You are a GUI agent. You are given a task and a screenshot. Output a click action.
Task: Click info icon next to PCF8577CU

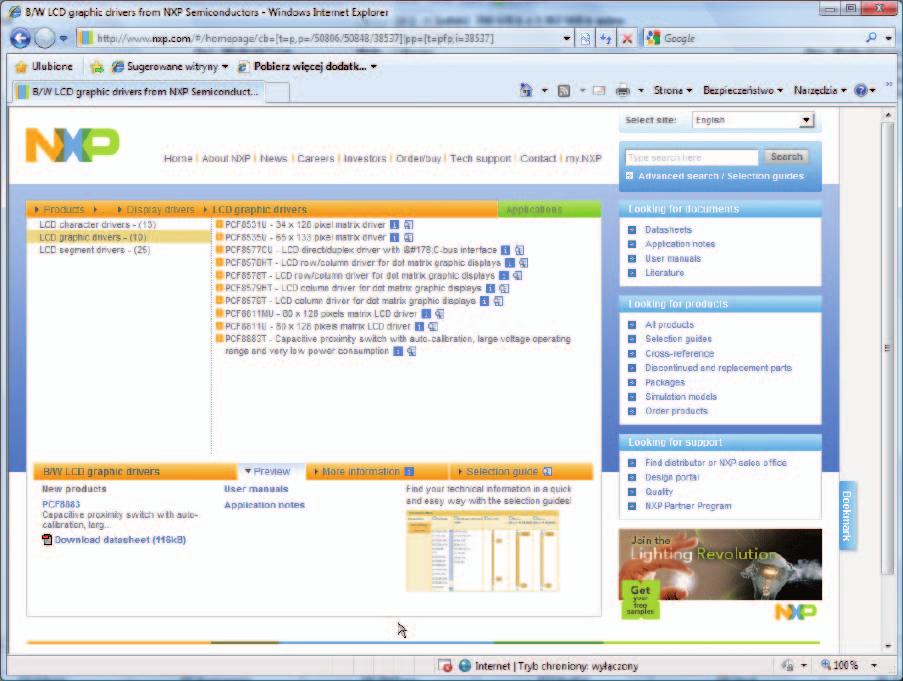click(x=505, y=250)
